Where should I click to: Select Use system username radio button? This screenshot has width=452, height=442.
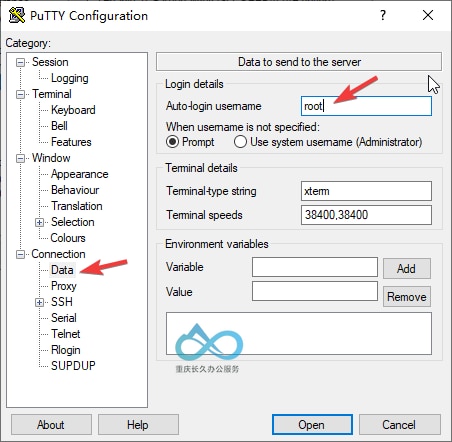[240, 142]
